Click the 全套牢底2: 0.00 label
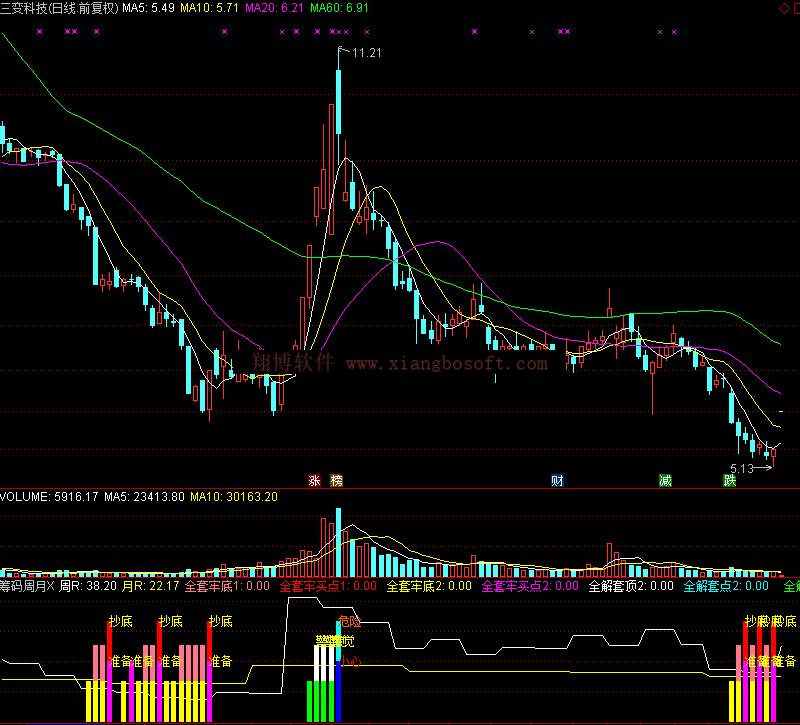 point(429,586)
